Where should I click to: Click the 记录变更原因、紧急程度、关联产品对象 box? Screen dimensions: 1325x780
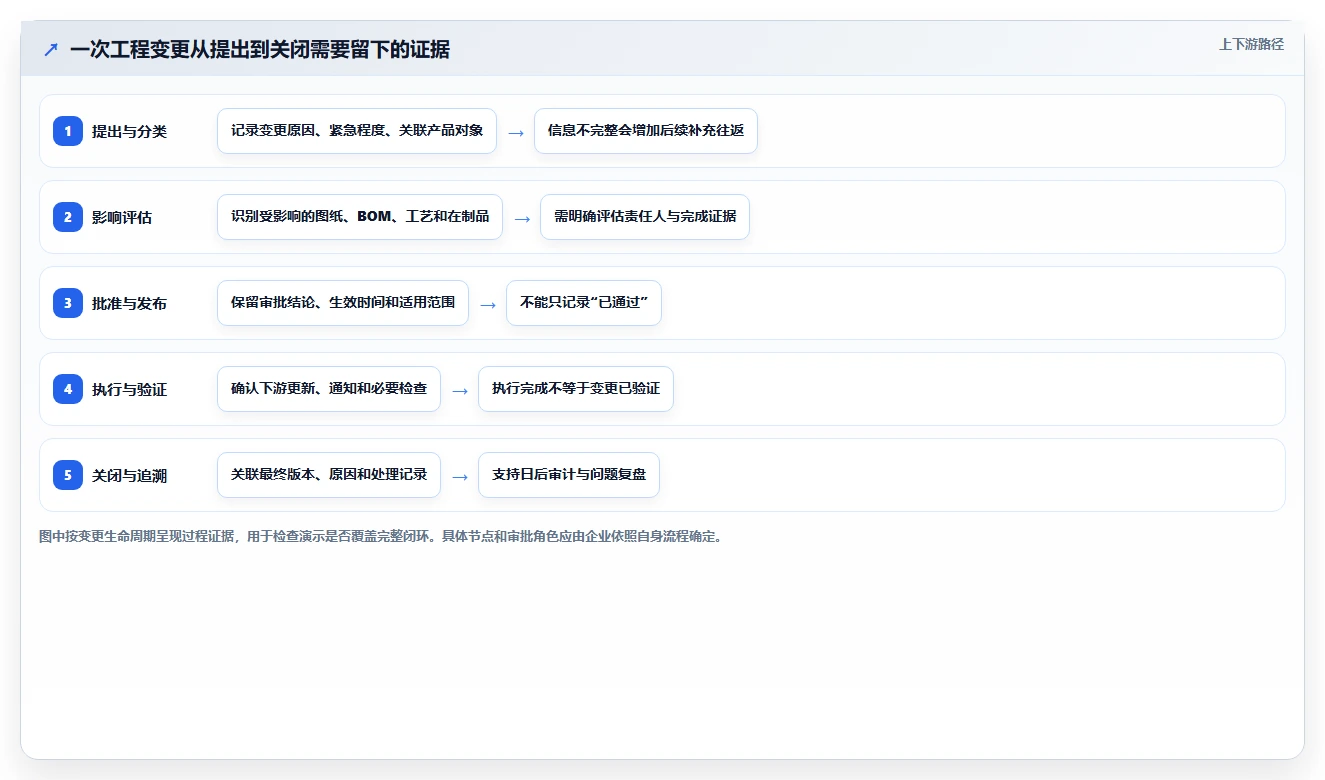pyautogui.click(x=357, y=131)
